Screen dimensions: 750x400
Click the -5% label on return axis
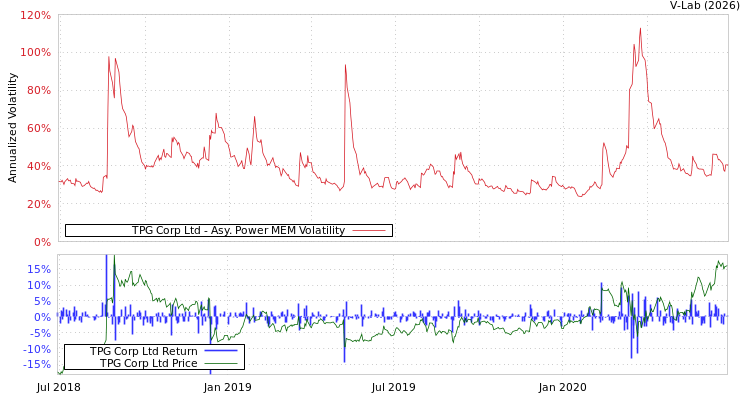tap(40, 333)
